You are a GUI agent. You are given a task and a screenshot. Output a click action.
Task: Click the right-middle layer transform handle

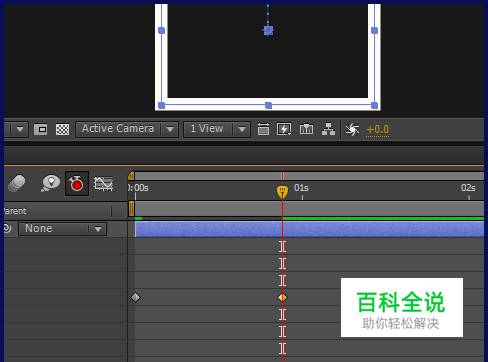click(374, 31)
